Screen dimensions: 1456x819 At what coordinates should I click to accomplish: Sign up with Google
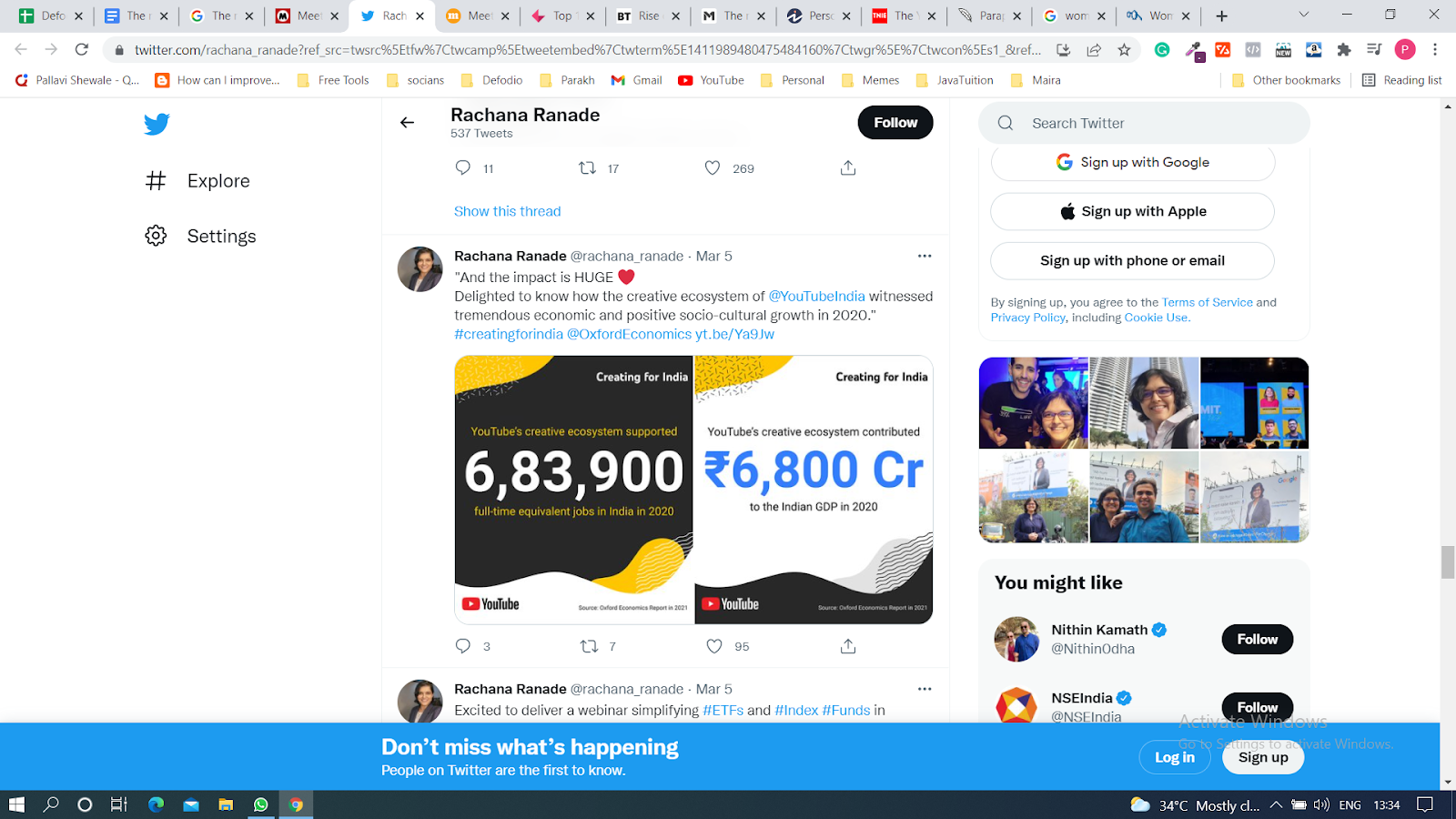click(1133, 162)
